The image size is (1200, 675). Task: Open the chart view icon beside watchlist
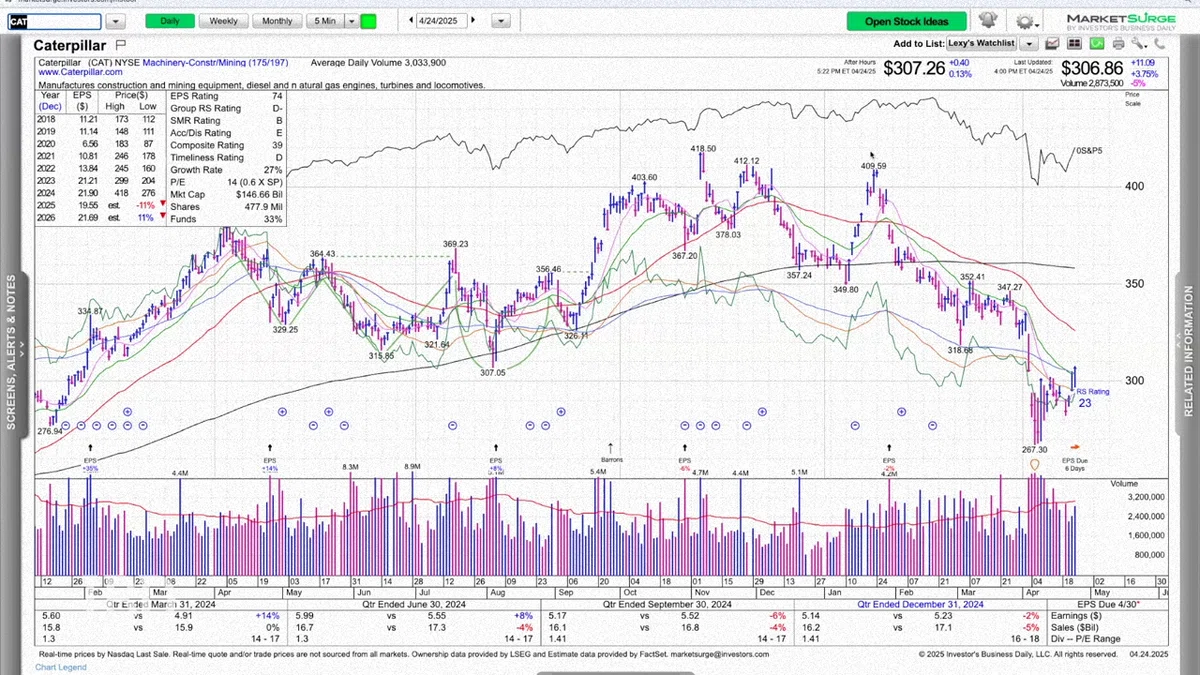point(1052,43)
